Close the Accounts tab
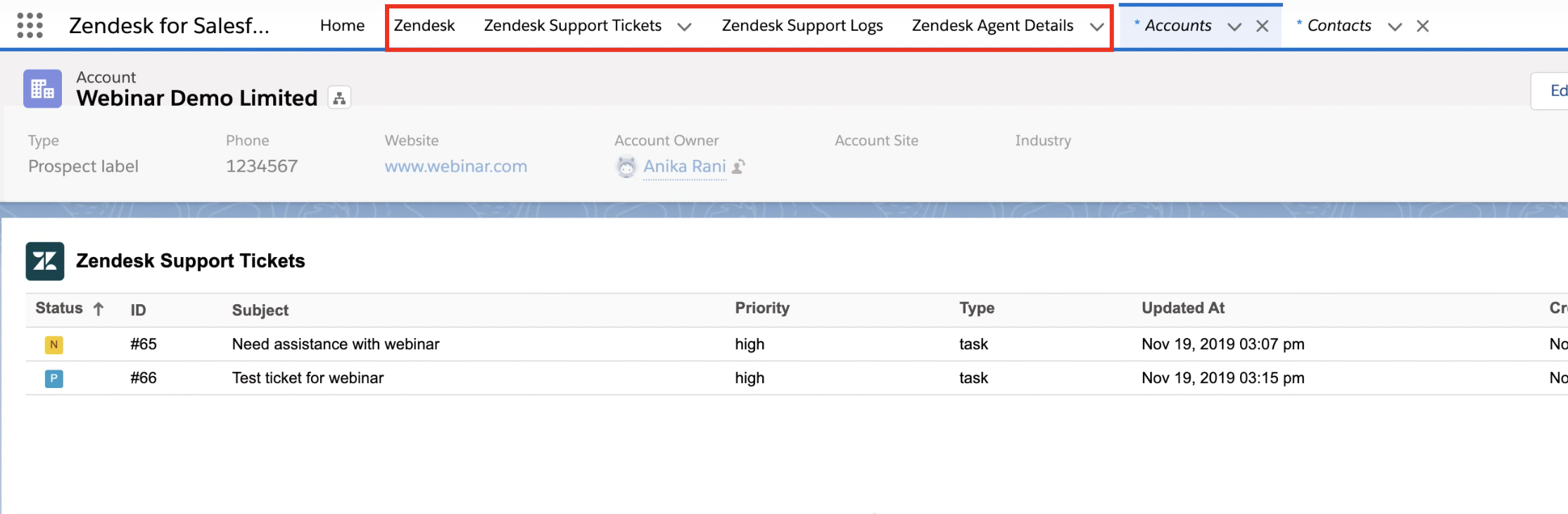1568x514 pixels. click(1263, 26)
